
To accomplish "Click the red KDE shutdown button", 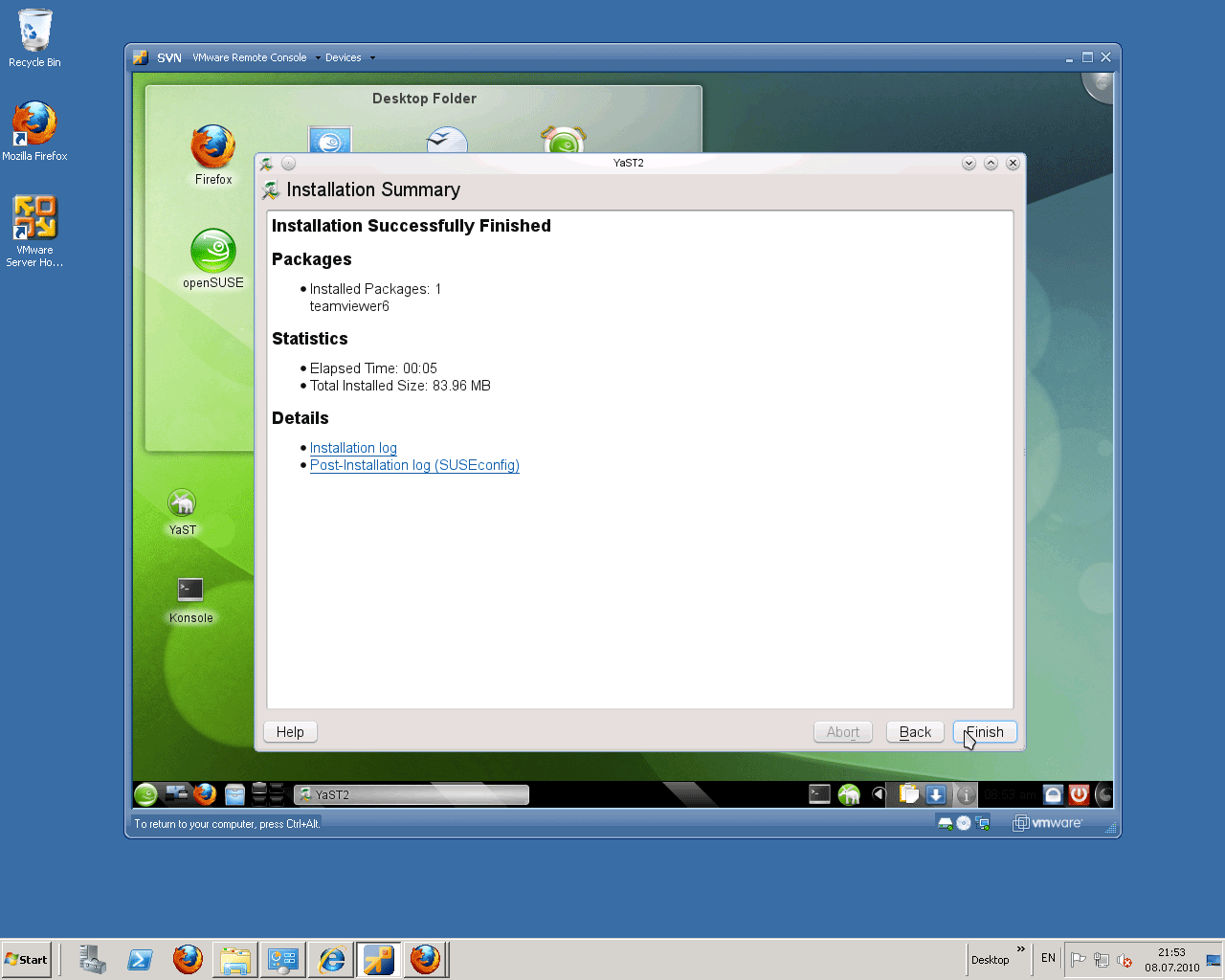I will pyautogui.click(x=1079, y=794).
